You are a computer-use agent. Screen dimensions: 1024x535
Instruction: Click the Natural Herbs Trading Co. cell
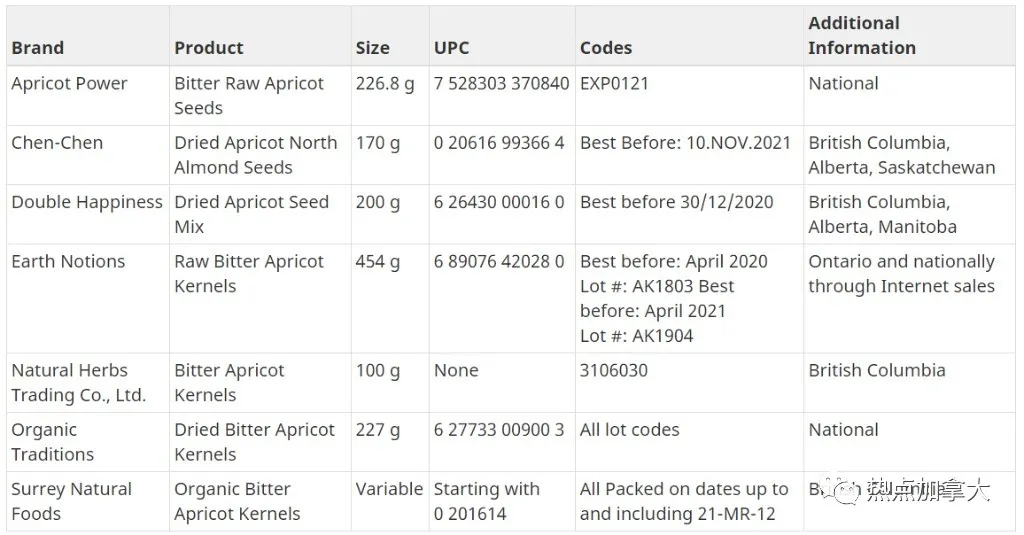88,383
